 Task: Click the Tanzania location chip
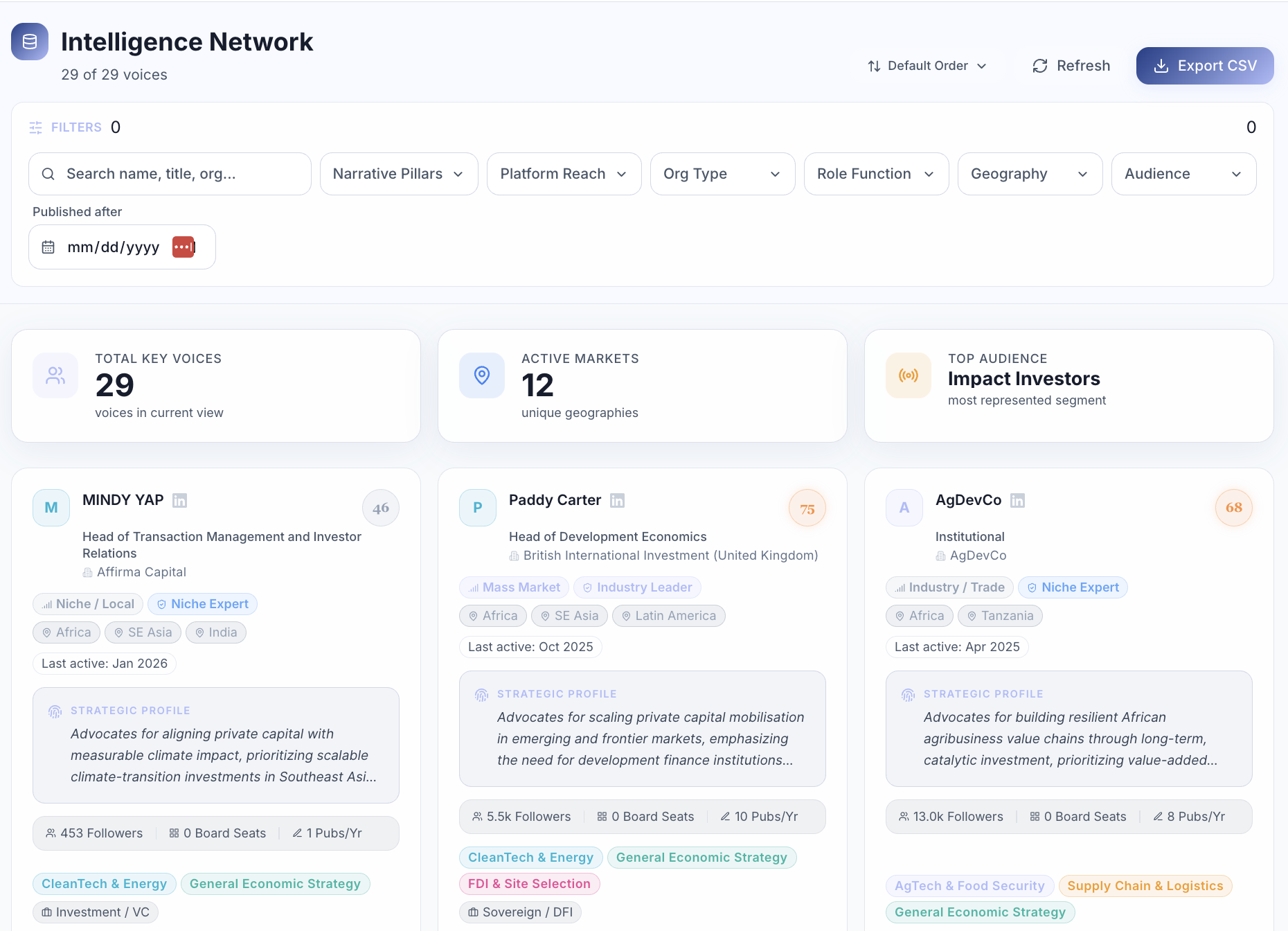click(x=1000, y=616)
